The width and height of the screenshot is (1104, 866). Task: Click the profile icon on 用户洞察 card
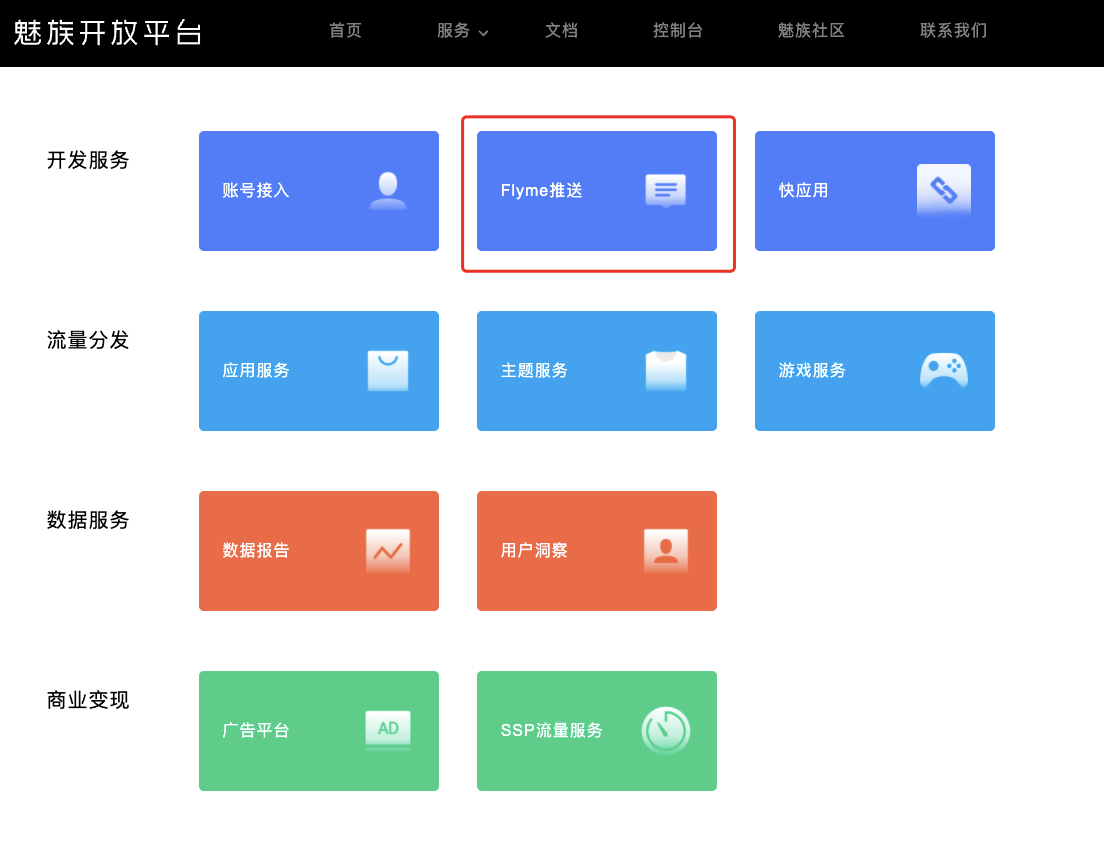coord(666,551)
